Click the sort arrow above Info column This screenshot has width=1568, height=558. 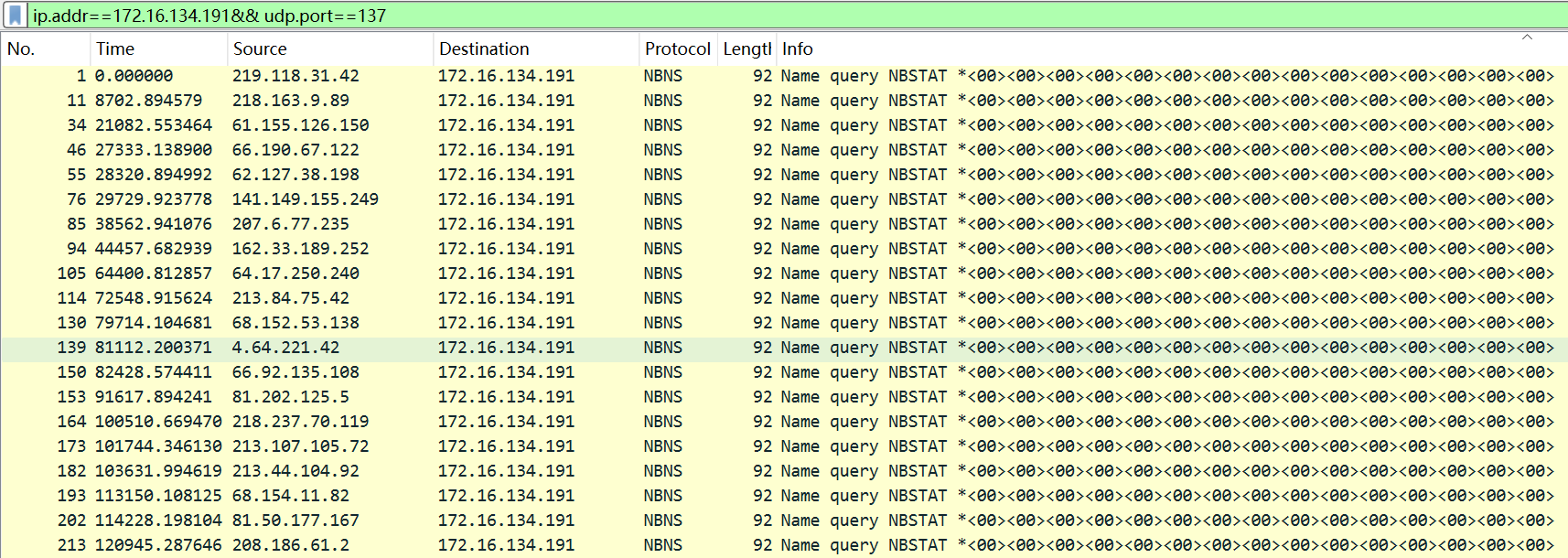click(1527, 38)
